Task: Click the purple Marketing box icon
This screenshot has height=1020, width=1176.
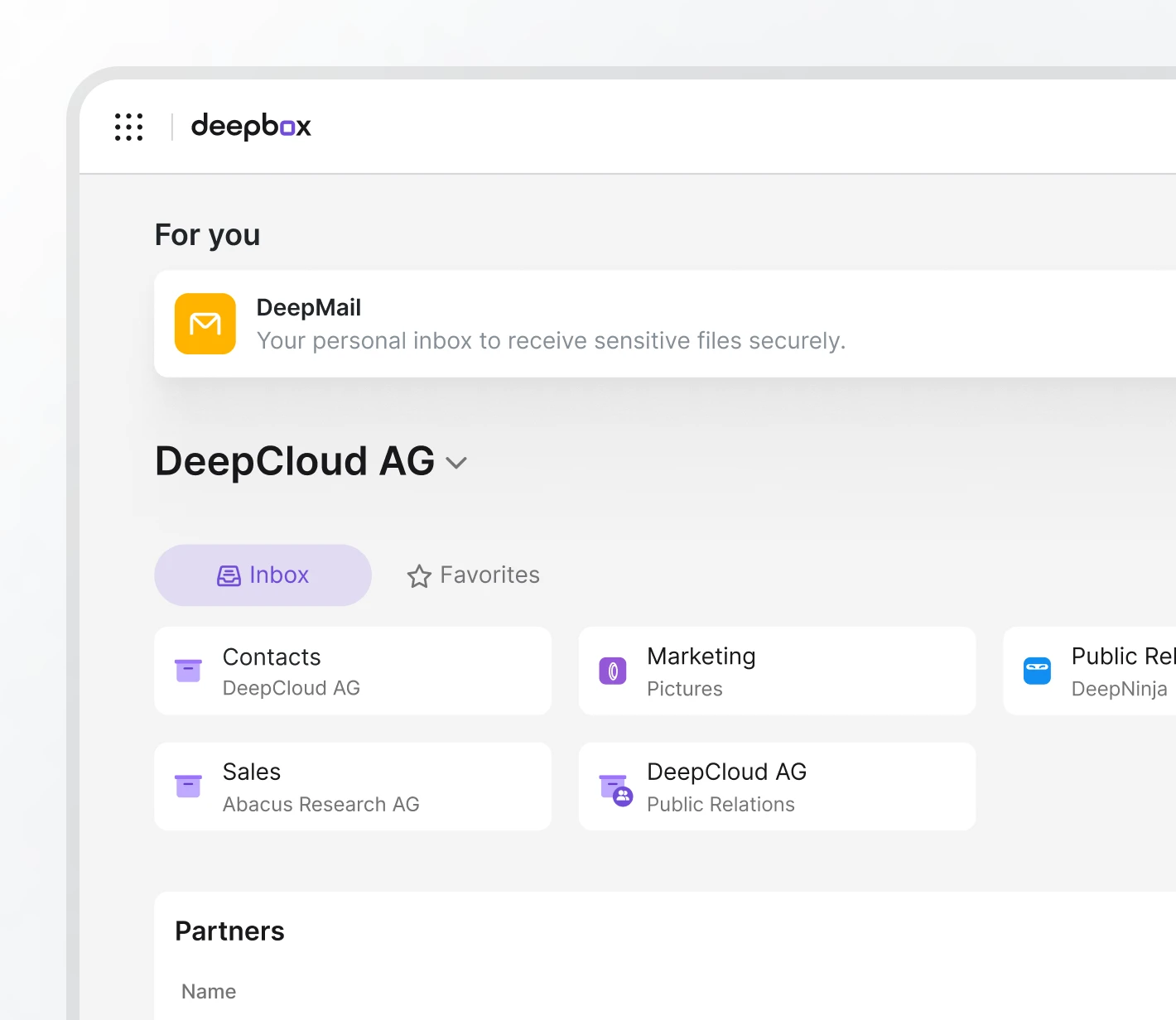Action: tap(613, 671)
